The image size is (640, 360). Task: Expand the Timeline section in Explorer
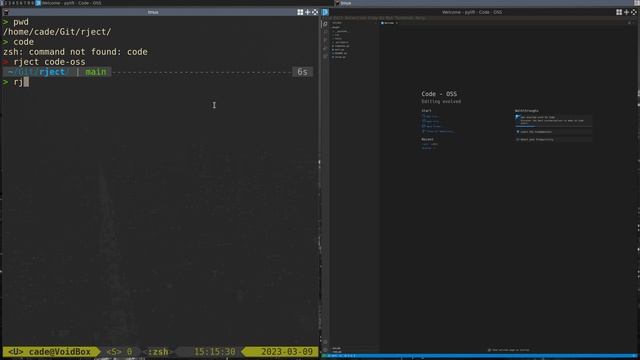coord(353,351)
